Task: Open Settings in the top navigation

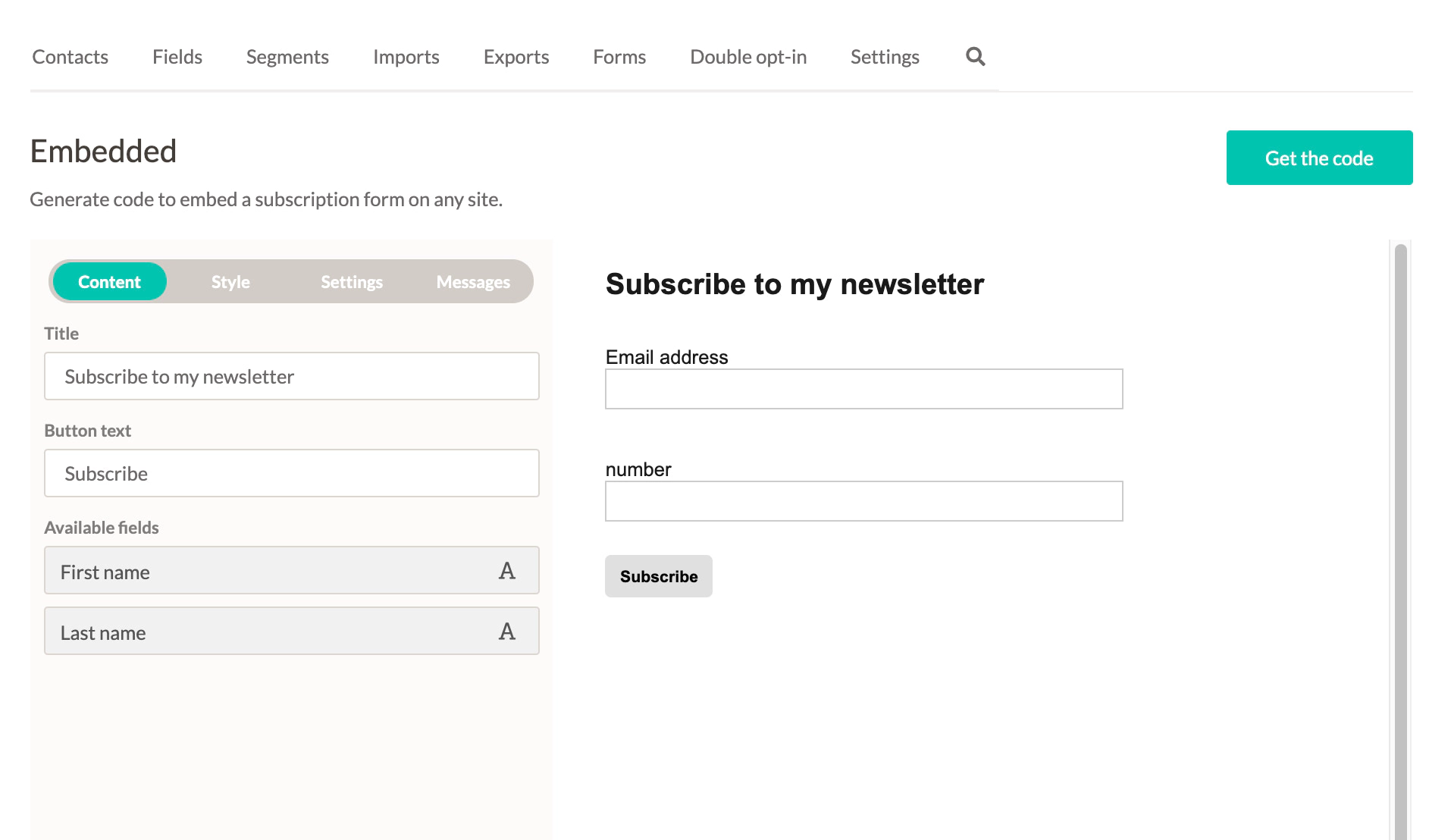Action: point(884,57)
